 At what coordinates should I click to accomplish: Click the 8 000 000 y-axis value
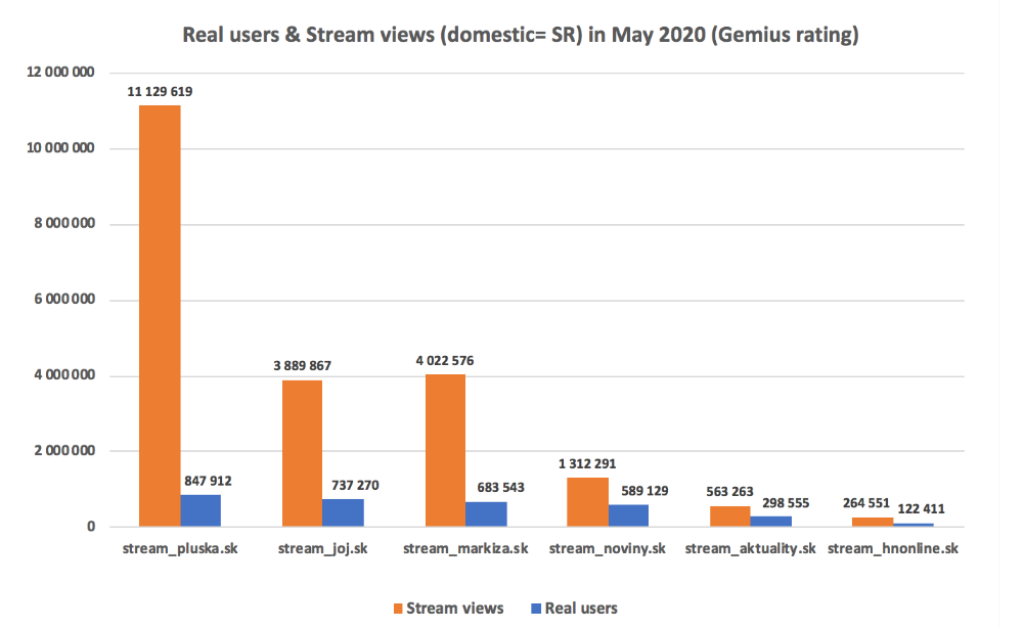pyautogui.click(x=65, y=224)
